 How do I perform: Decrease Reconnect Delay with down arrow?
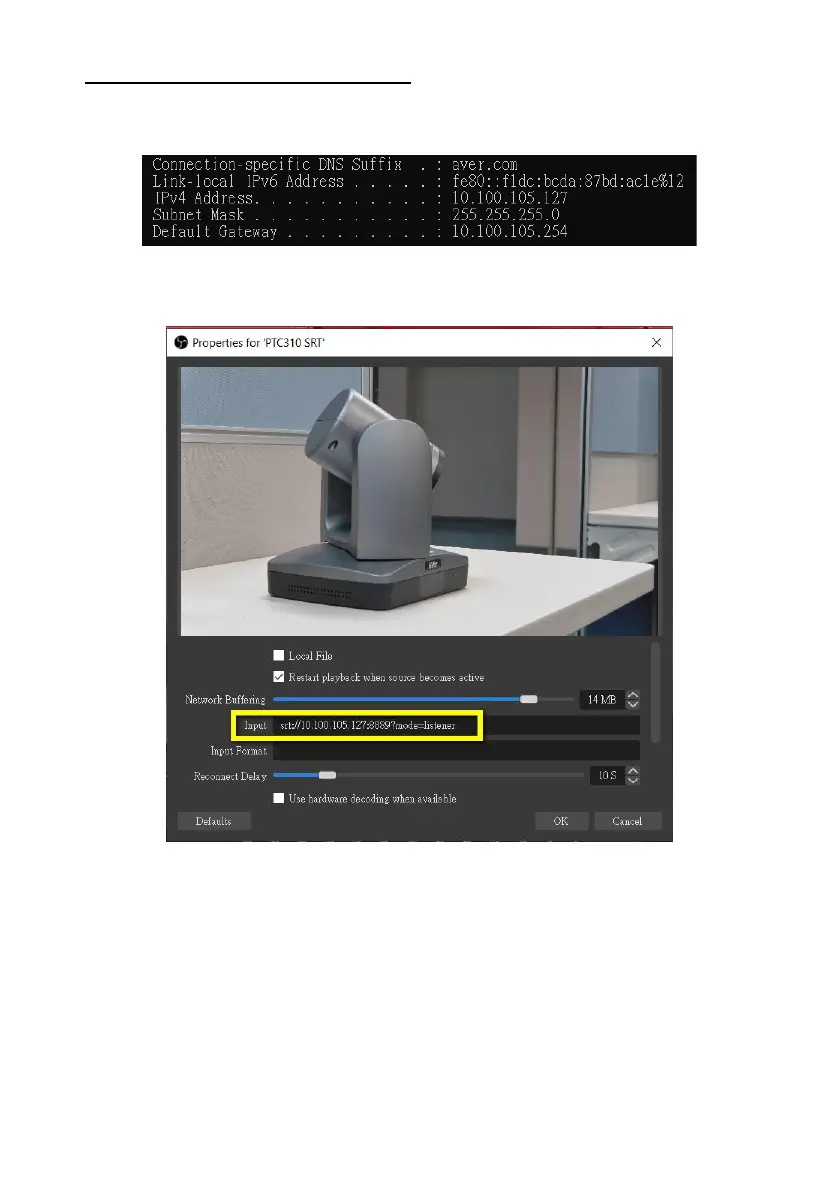632,780
